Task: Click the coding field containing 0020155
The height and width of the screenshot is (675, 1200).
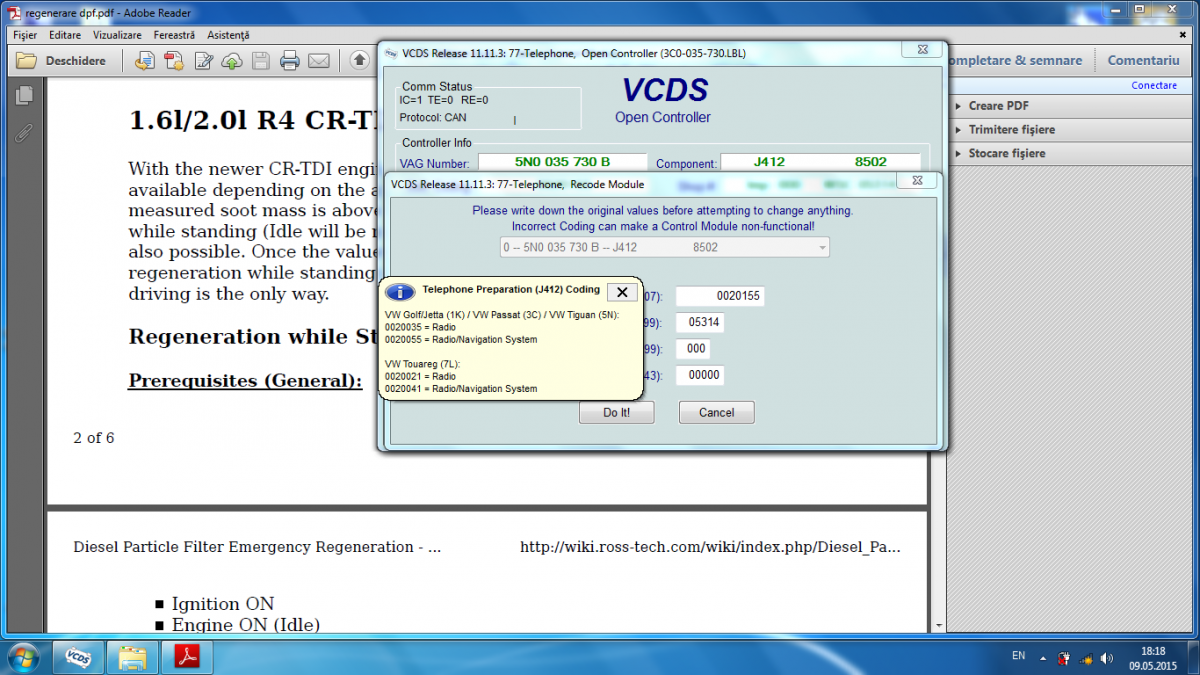Action: [x=720, y=296]
